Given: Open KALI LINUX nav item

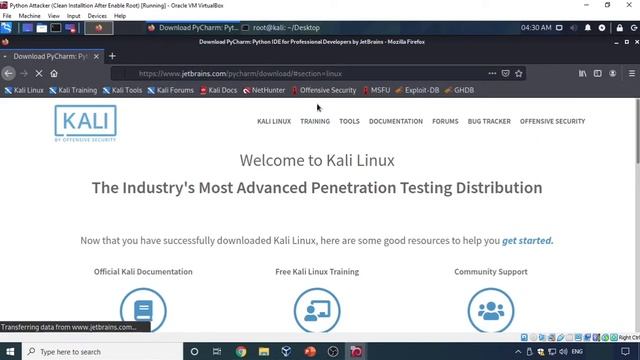Looking at the screenshot, I should pyautogui.click(x=274, y=121).
